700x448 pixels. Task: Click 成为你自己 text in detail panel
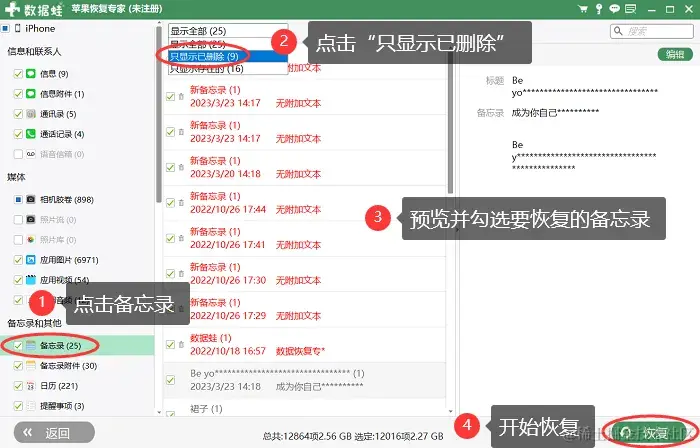555,112
